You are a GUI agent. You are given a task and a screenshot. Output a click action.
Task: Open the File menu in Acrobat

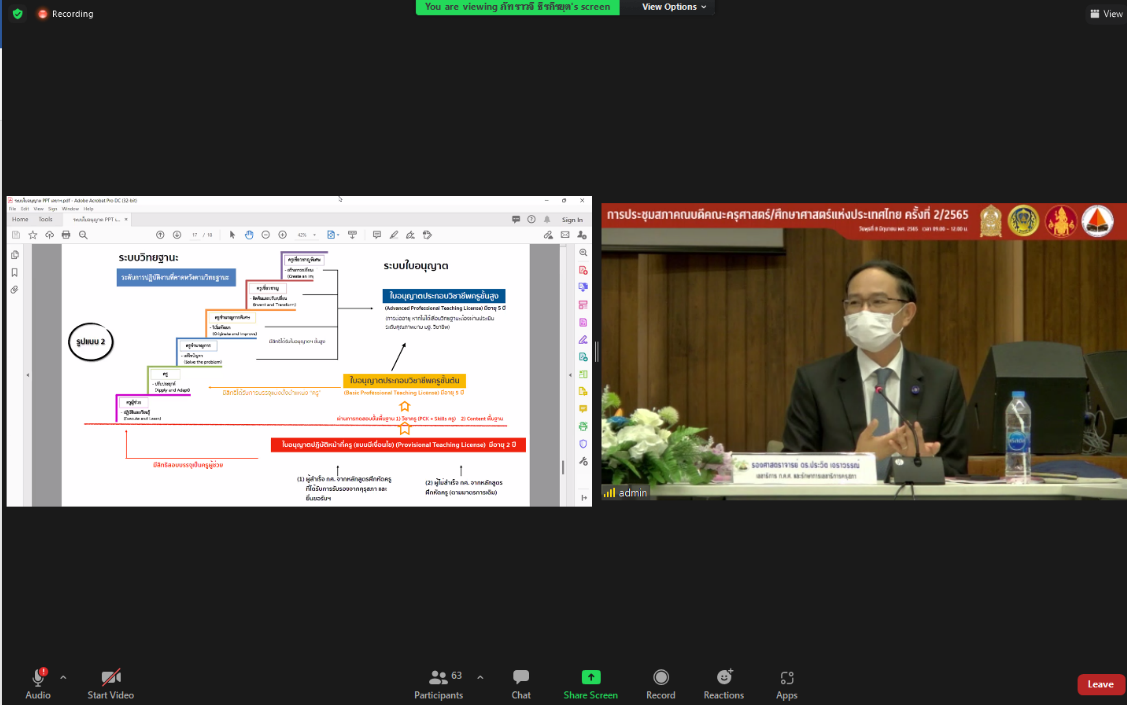point(12,208)
